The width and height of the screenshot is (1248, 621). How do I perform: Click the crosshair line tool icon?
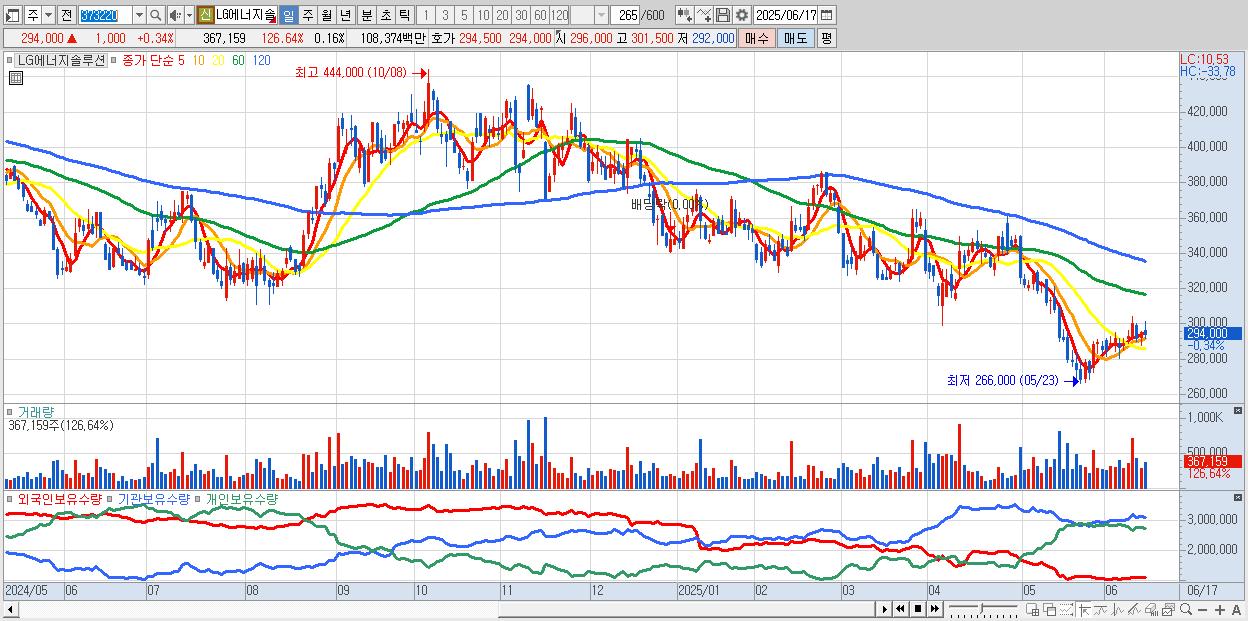coord(1084,609)
